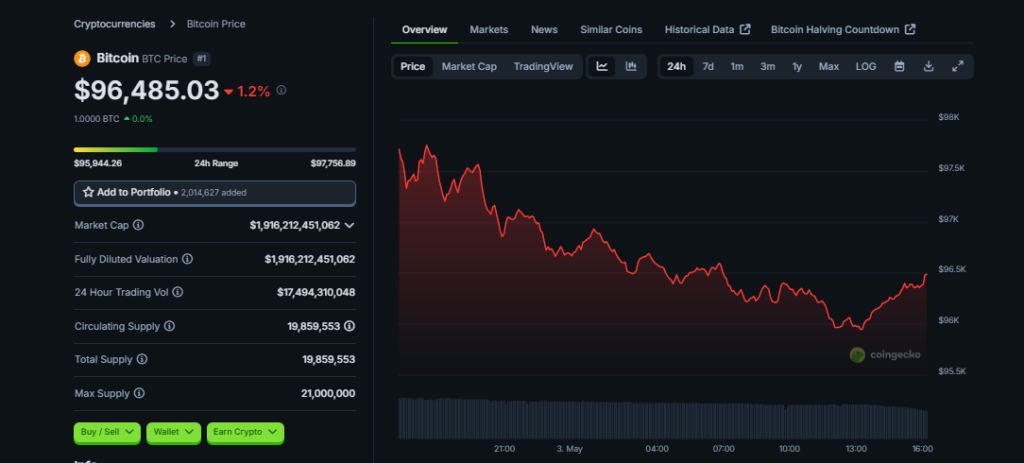
Task: Click the 24h Range progress bar
Action: click(x=215, y=150)
